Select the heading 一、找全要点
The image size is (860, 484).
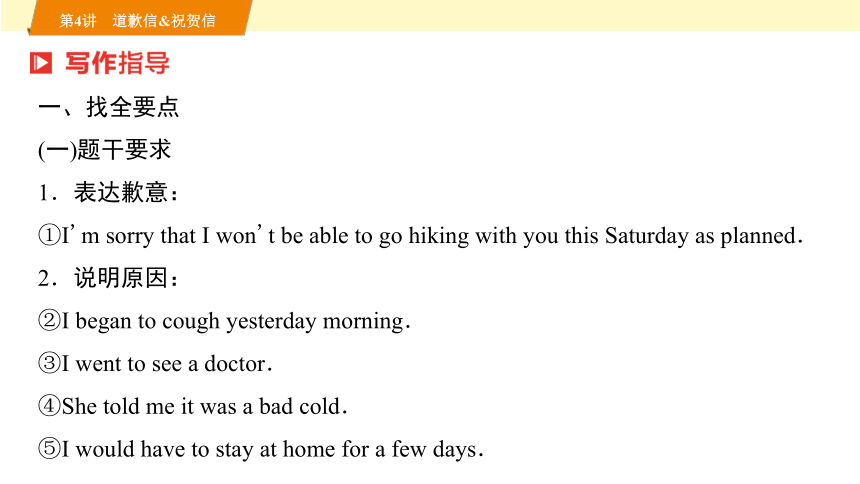tap(109, 106)
